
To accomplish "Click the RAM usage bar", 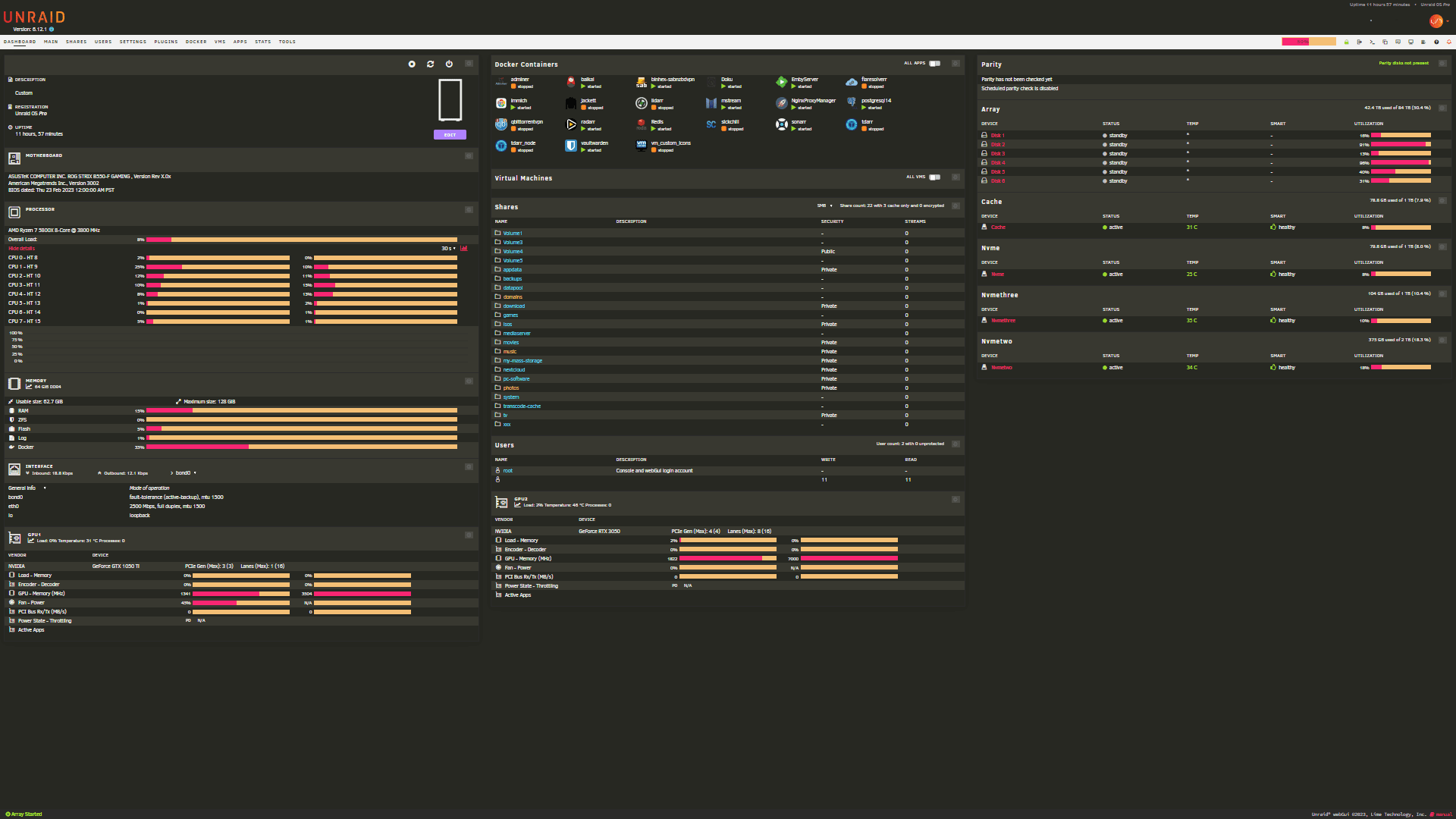I will 302,411.
